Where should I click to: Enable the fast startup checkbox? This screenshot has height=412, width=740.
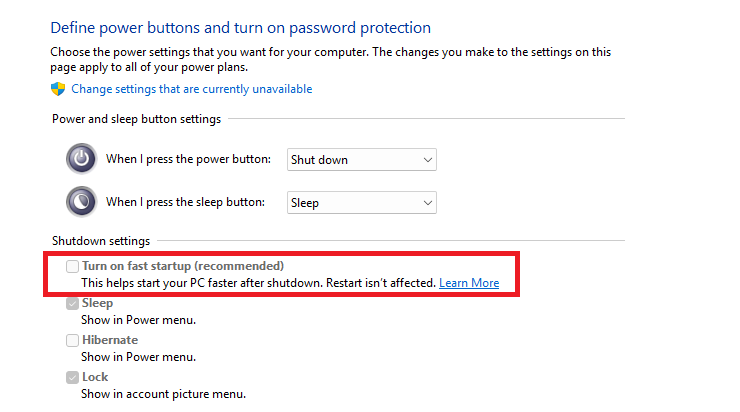click(72, 266)
